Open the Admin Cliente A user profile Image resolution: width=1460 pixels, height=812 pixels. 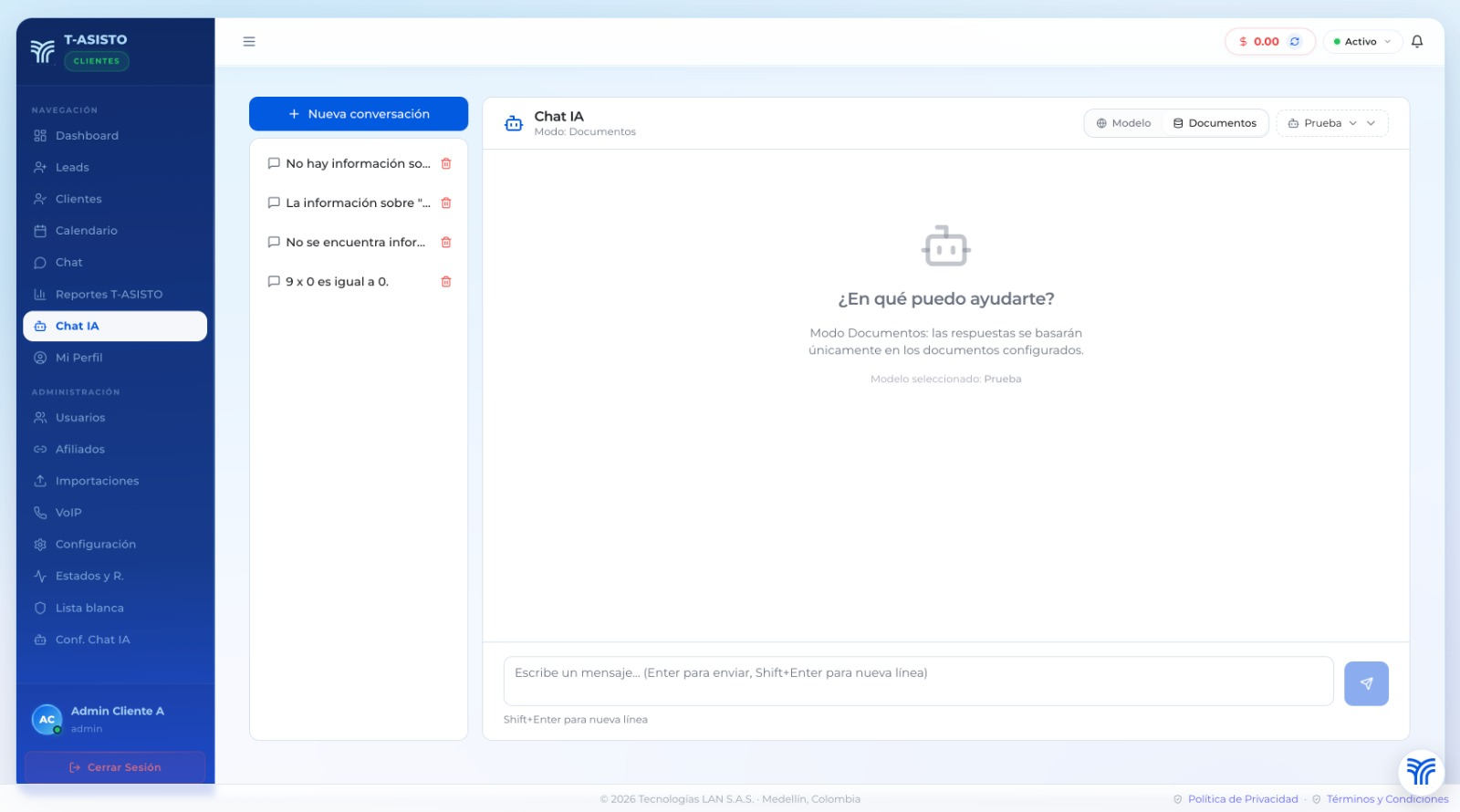click(x=115, y=719)
